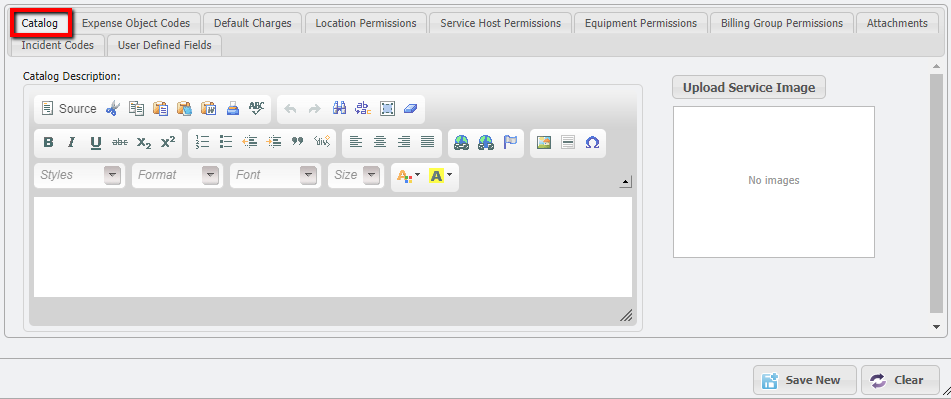Apply Underline formatting
This screenshot has height=399, width=951.
coord(96,142)
